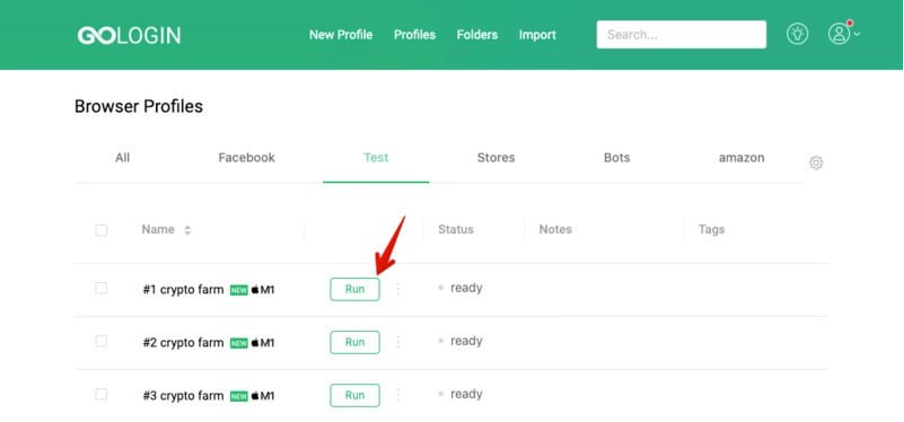The image size is (904, 422).
Task: Tick the select-all profiles checkbox
Action: point(101,231)
